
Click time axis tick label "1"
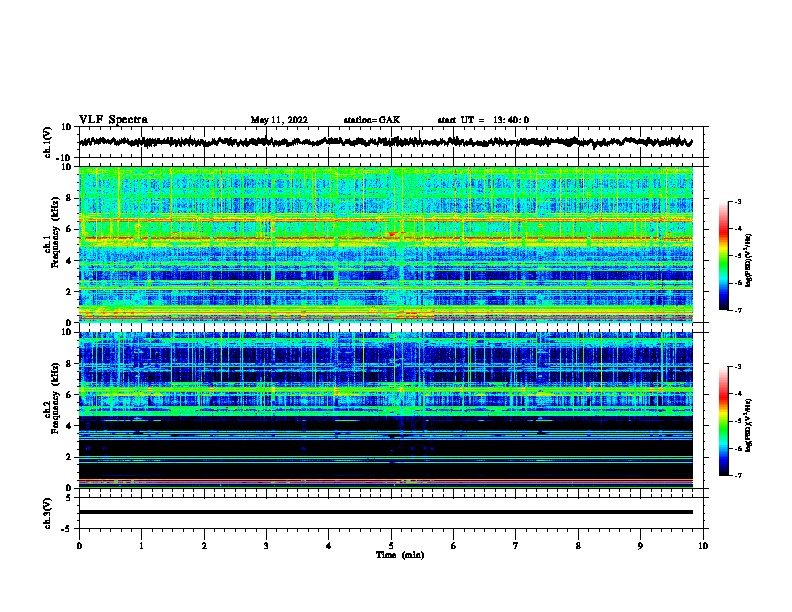(x=141, y=546)
